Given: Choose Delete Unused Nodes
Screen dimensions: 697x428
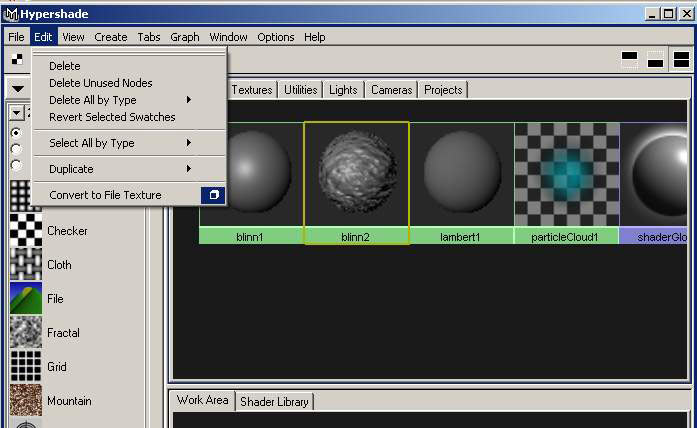Looking at the screenshot, I should [100, 83].
